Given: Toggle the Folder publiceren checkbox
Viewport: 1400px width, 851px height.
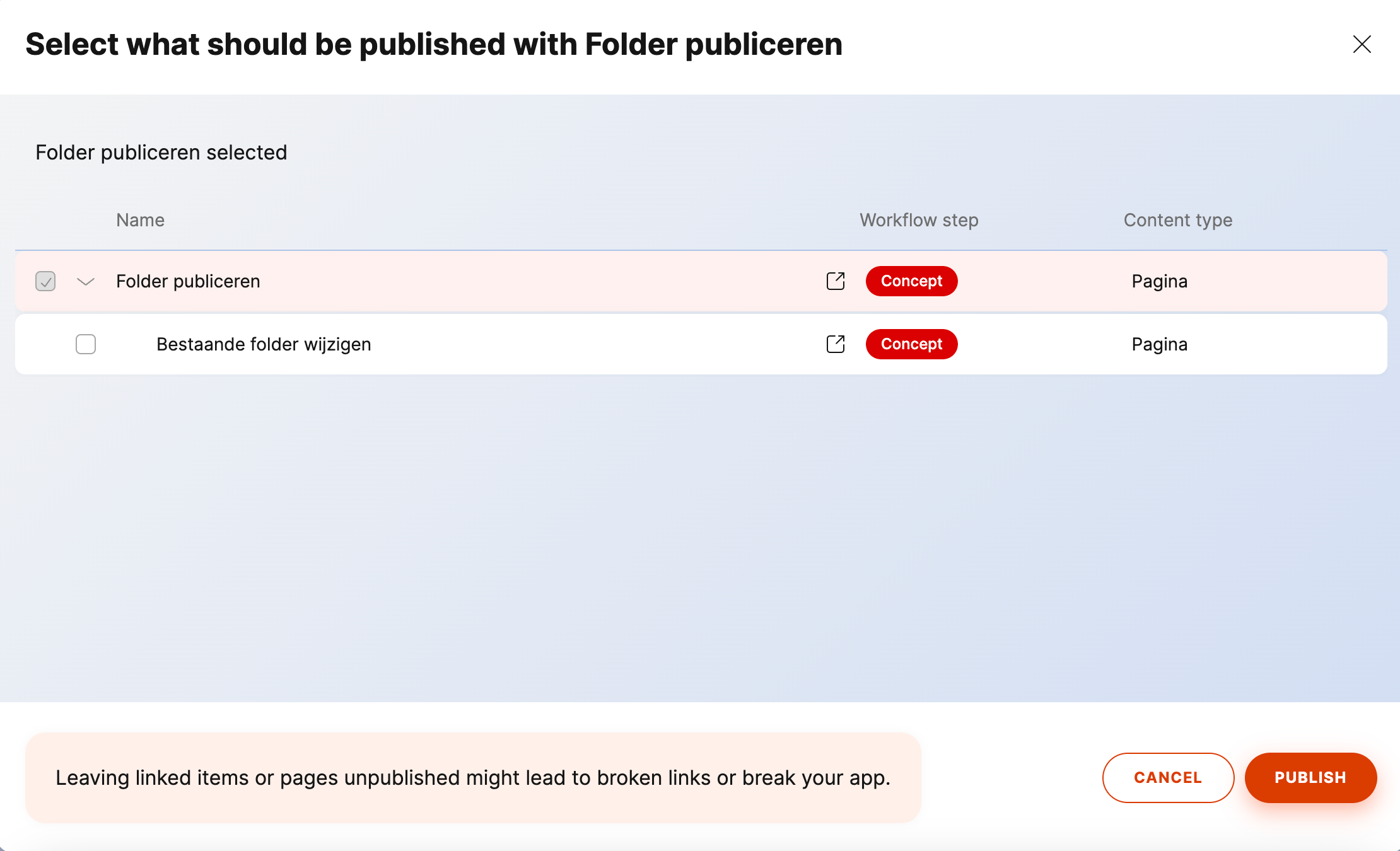Looking at the screenshot, I should point(45,281).
